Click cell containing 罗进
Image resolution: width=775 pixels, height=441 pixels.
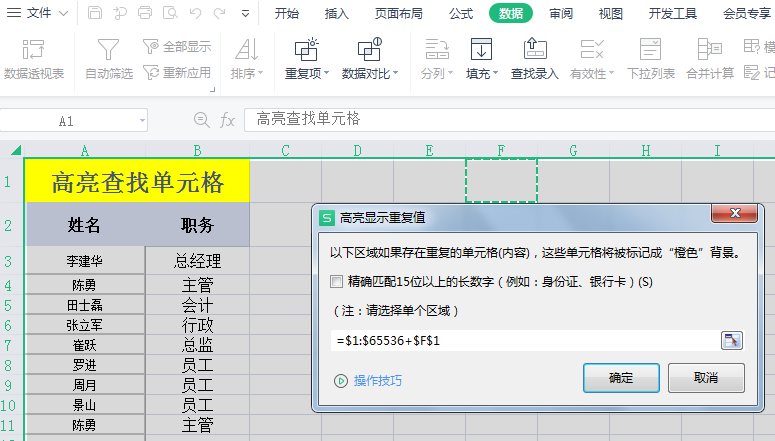[x=85, y=365]
